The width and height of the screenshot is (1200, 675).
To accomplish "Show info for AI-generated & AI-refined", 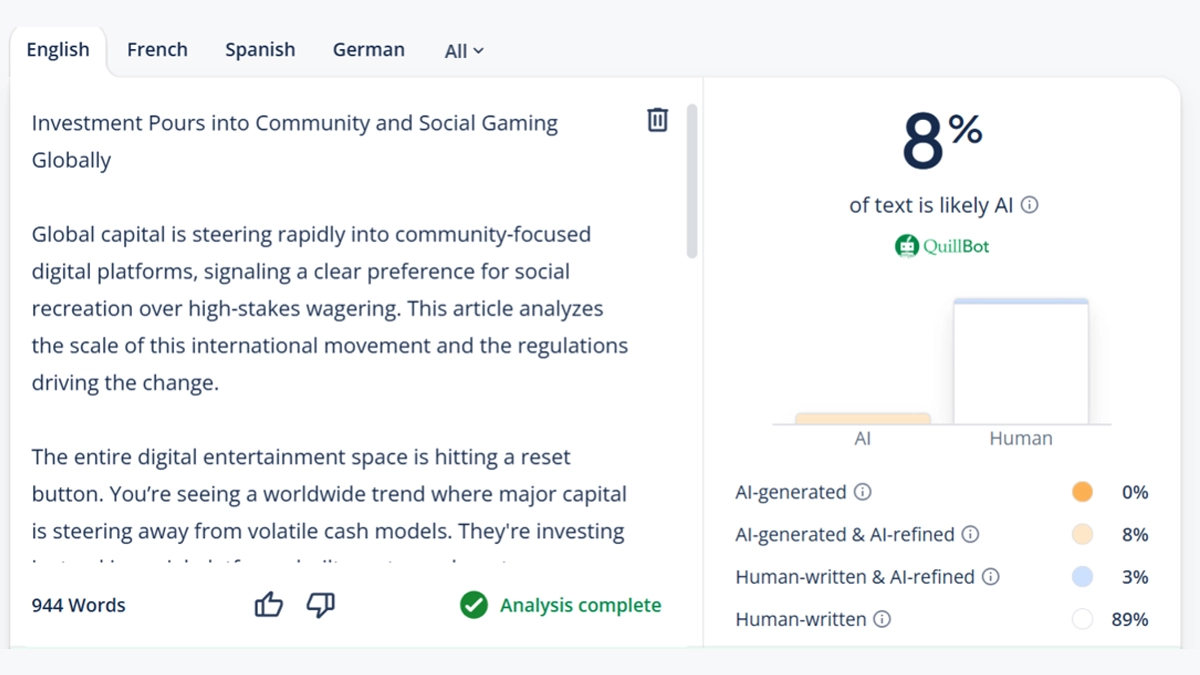I will (x=970, y=534).
